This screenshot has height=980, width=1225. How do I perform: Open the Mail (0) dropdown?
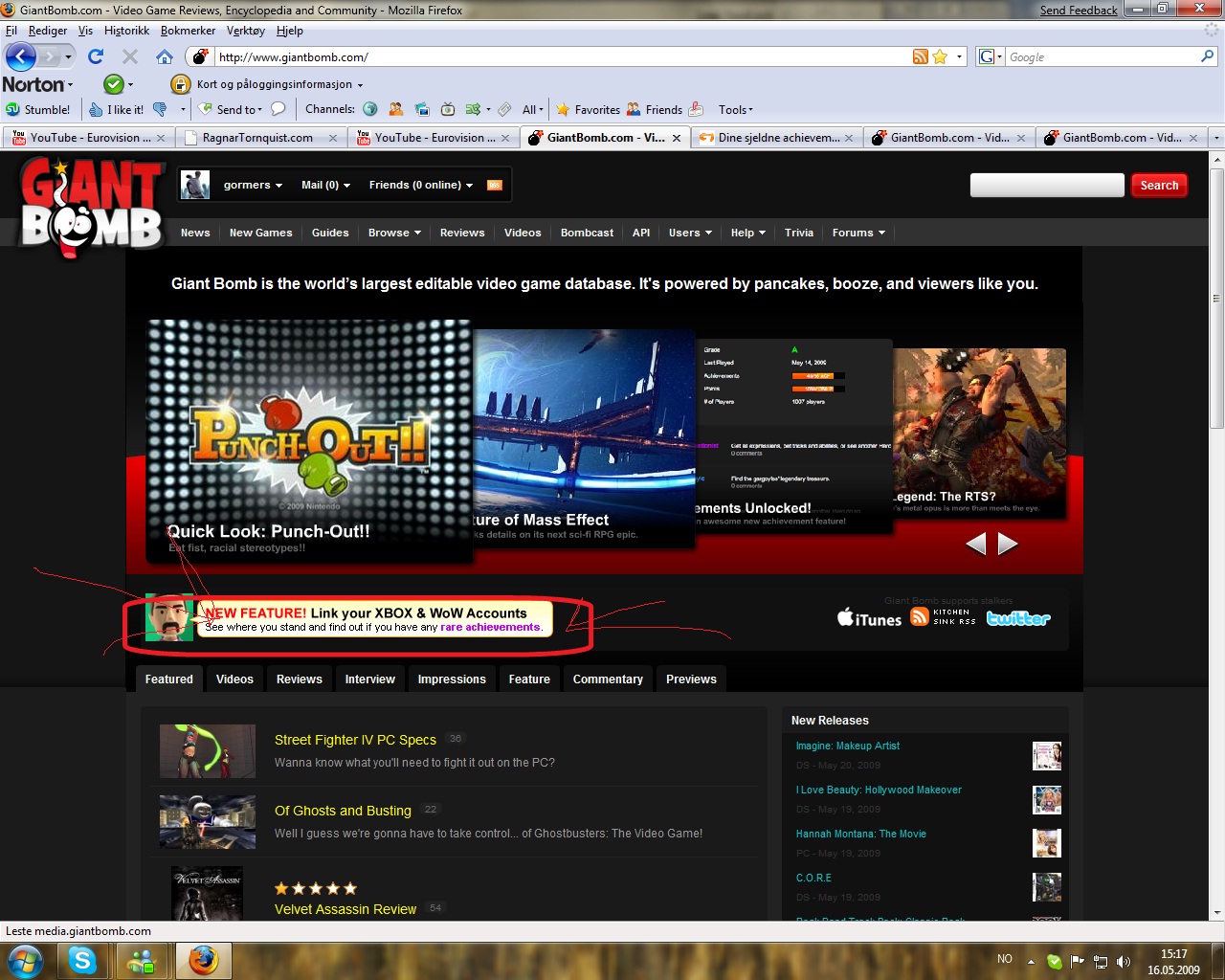click(326, 185)
